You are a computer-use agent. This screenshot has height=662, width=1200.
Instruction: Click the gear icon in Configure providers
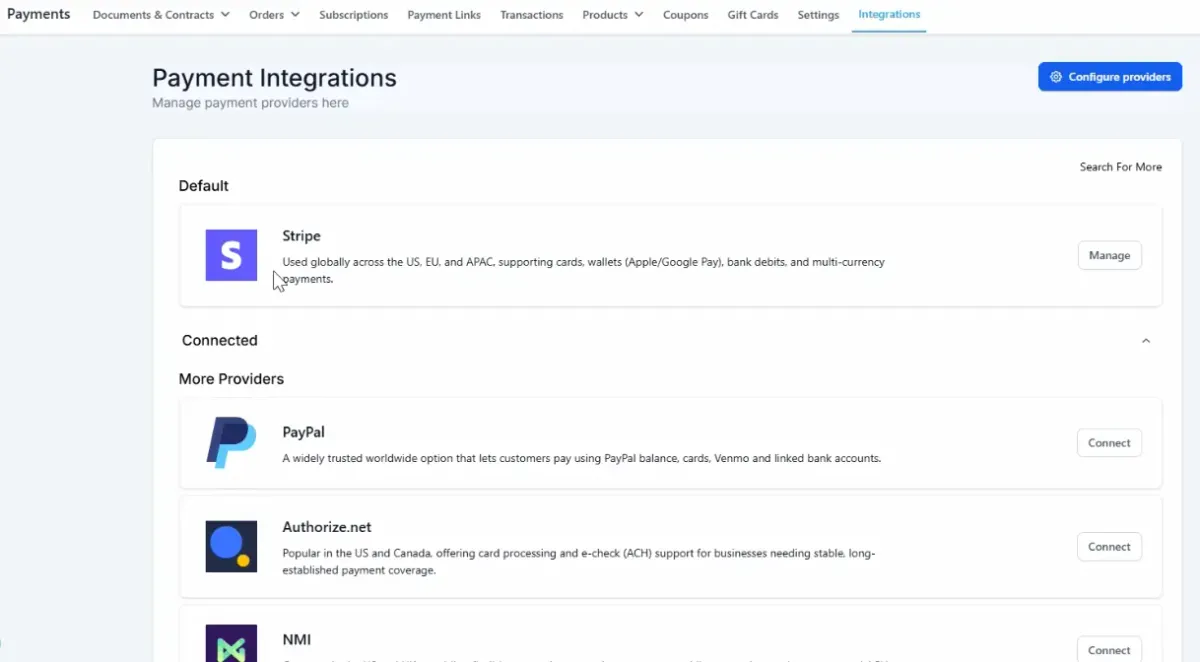point(1056,77)
